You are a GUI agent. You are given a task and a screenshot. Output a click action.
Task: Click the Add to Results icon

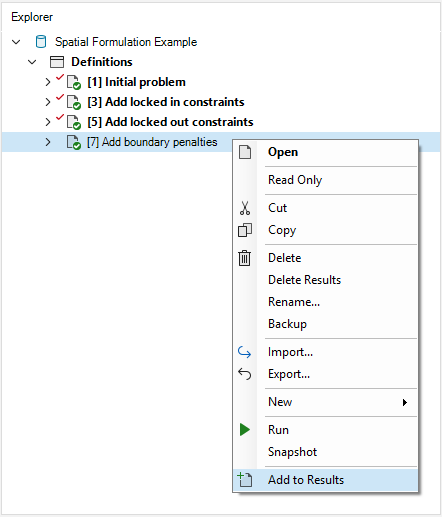pos(245,480)
